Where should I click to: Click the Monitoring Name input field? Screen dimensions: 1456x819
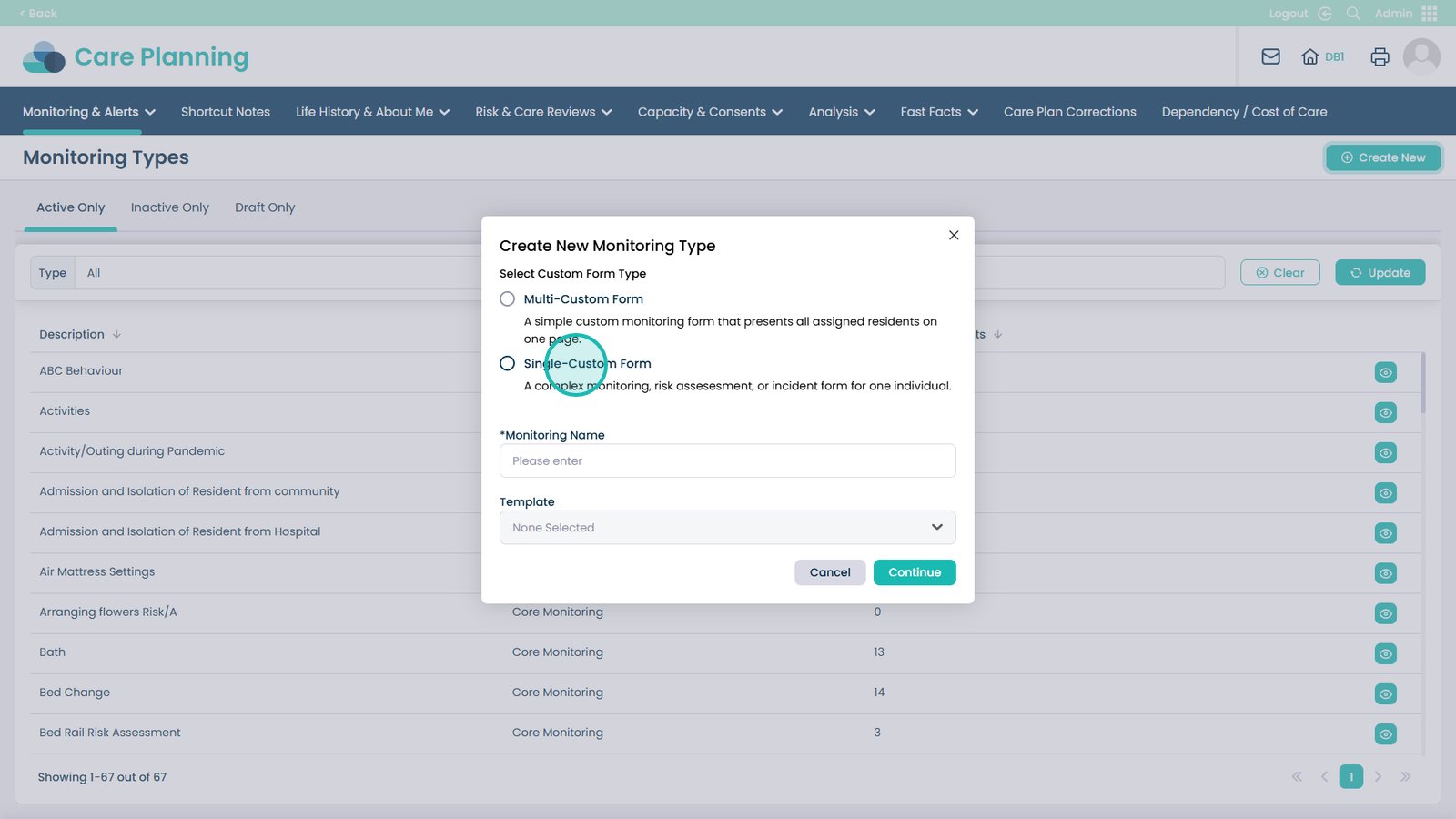click(x=727, y=460)
